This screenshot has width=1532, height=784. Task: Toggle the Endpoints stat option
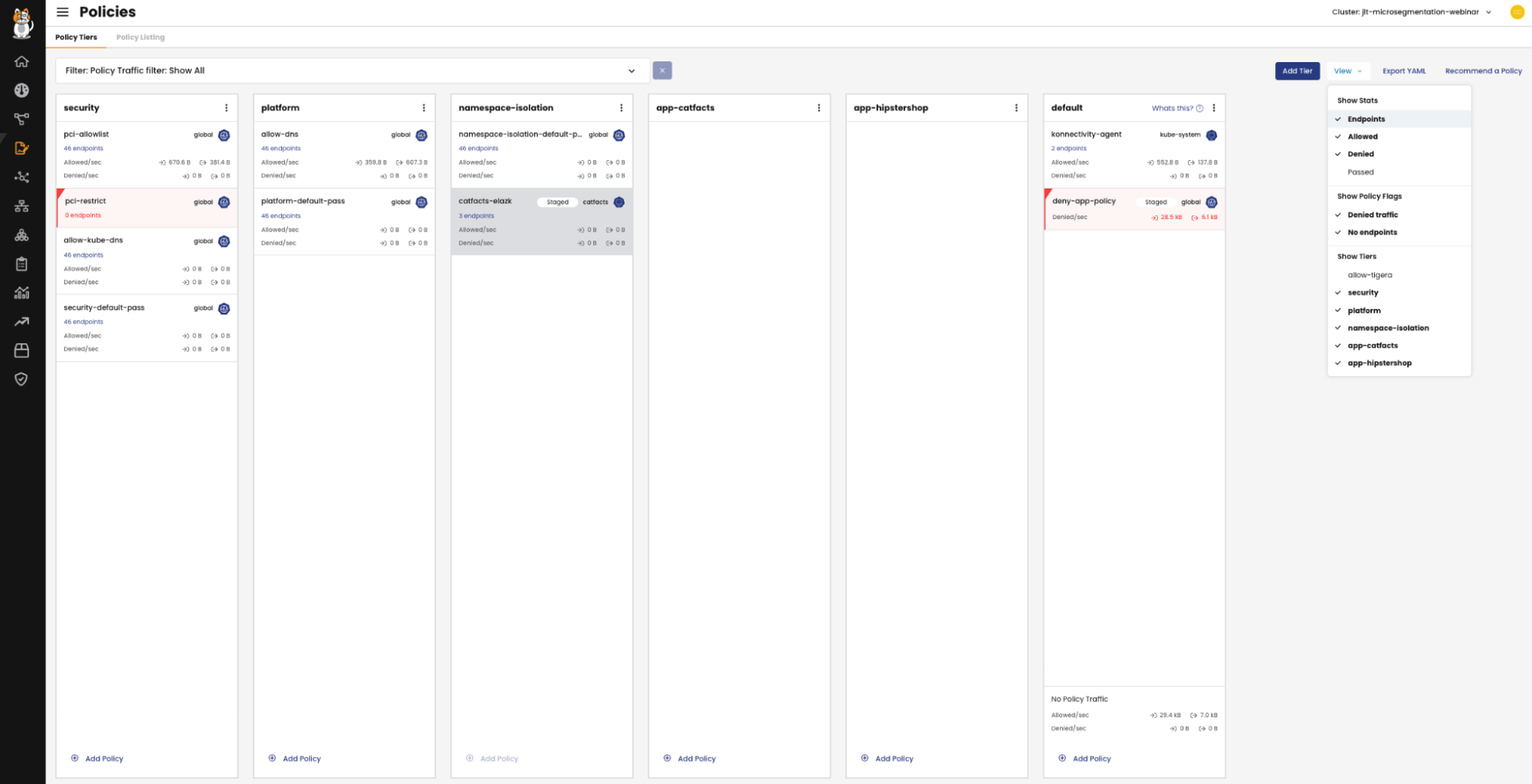point(1399,119)
